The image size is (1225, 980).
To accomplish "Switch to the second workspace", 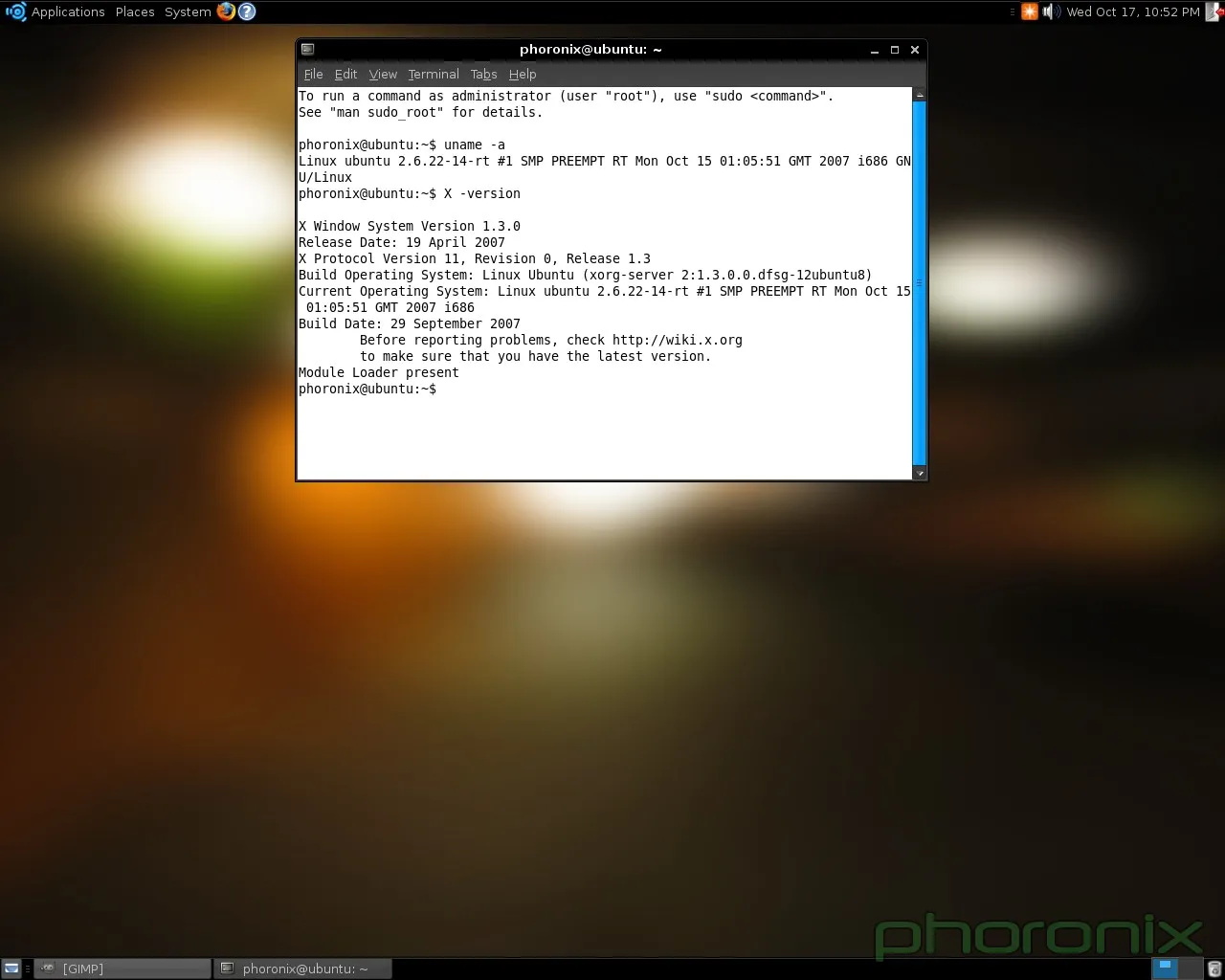I will point(1190,969).
